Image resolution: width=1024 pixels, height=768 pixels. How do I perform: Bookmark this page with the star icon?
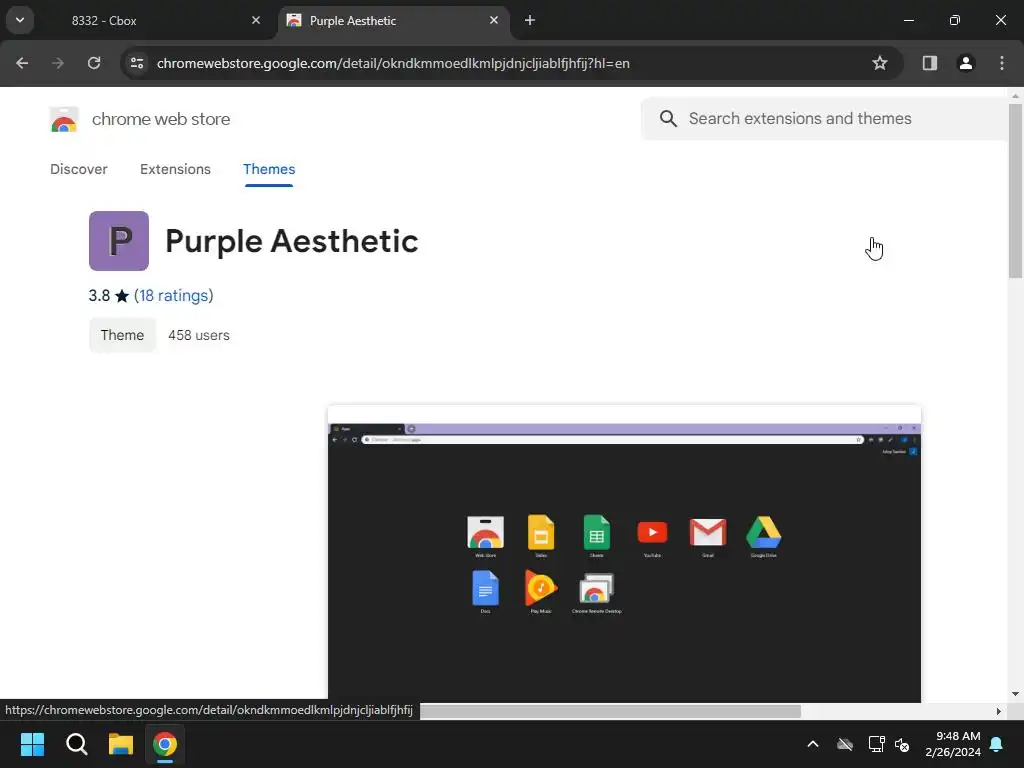click(880, 63)
